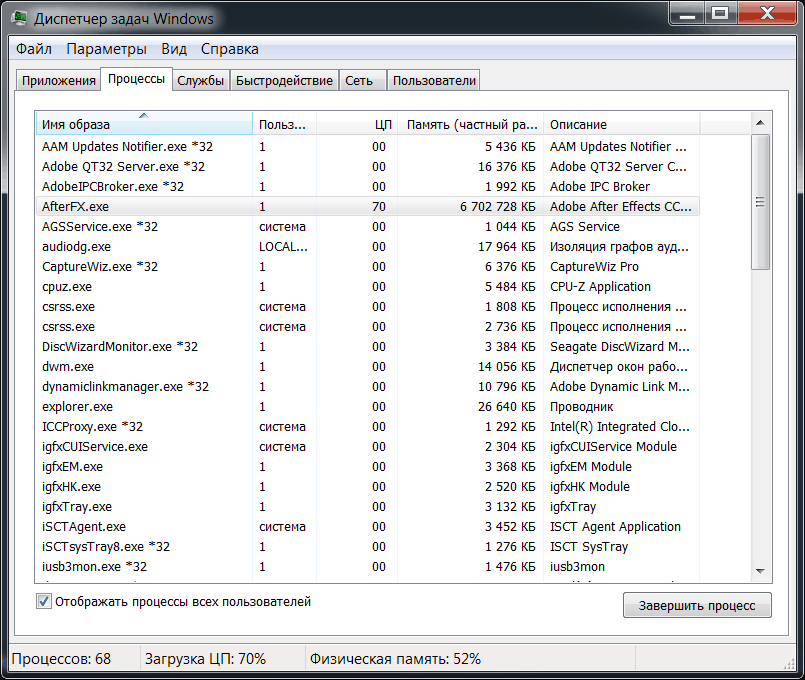Sort by the Польз... column header
Viewport: 805px width, 680px height.
point(284,124)
